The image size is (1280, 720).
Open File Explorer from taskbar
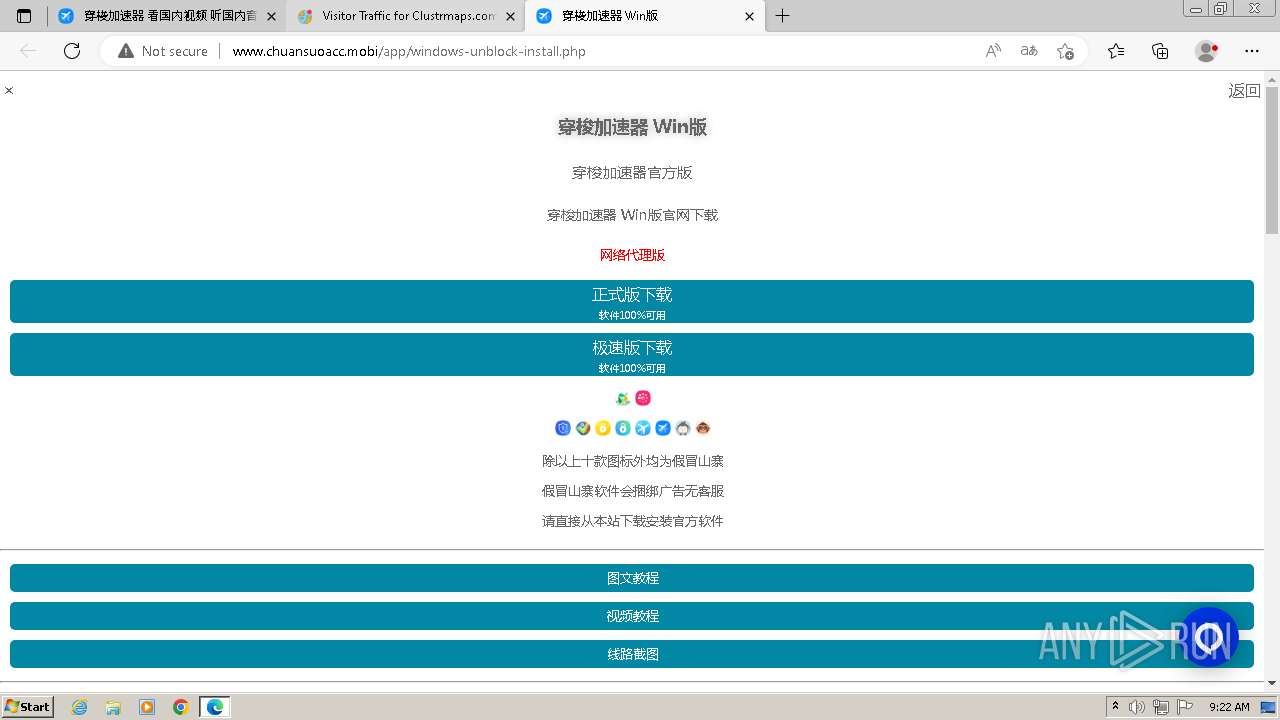[x=113, y=707]
